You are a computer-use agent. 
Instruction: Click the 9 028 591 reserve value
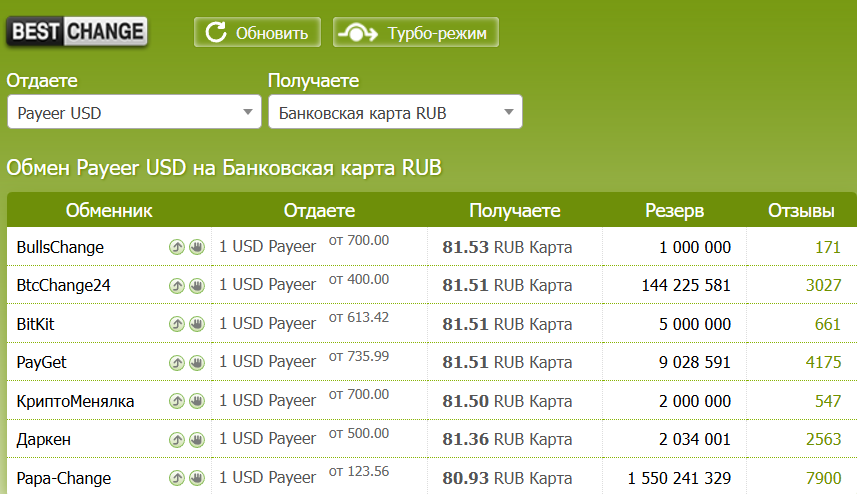tap(695, 363)
